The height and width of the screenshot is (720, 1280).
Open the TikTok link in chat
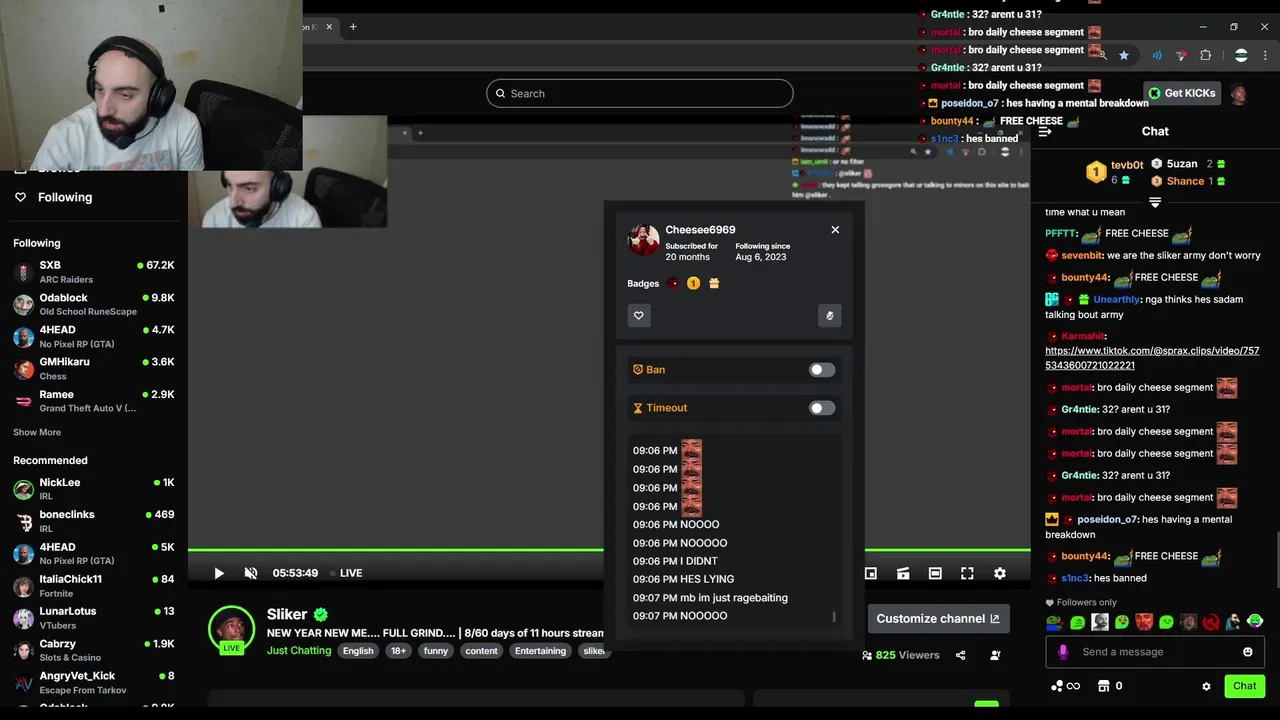pyautogui.click(x=1152, y=358)
